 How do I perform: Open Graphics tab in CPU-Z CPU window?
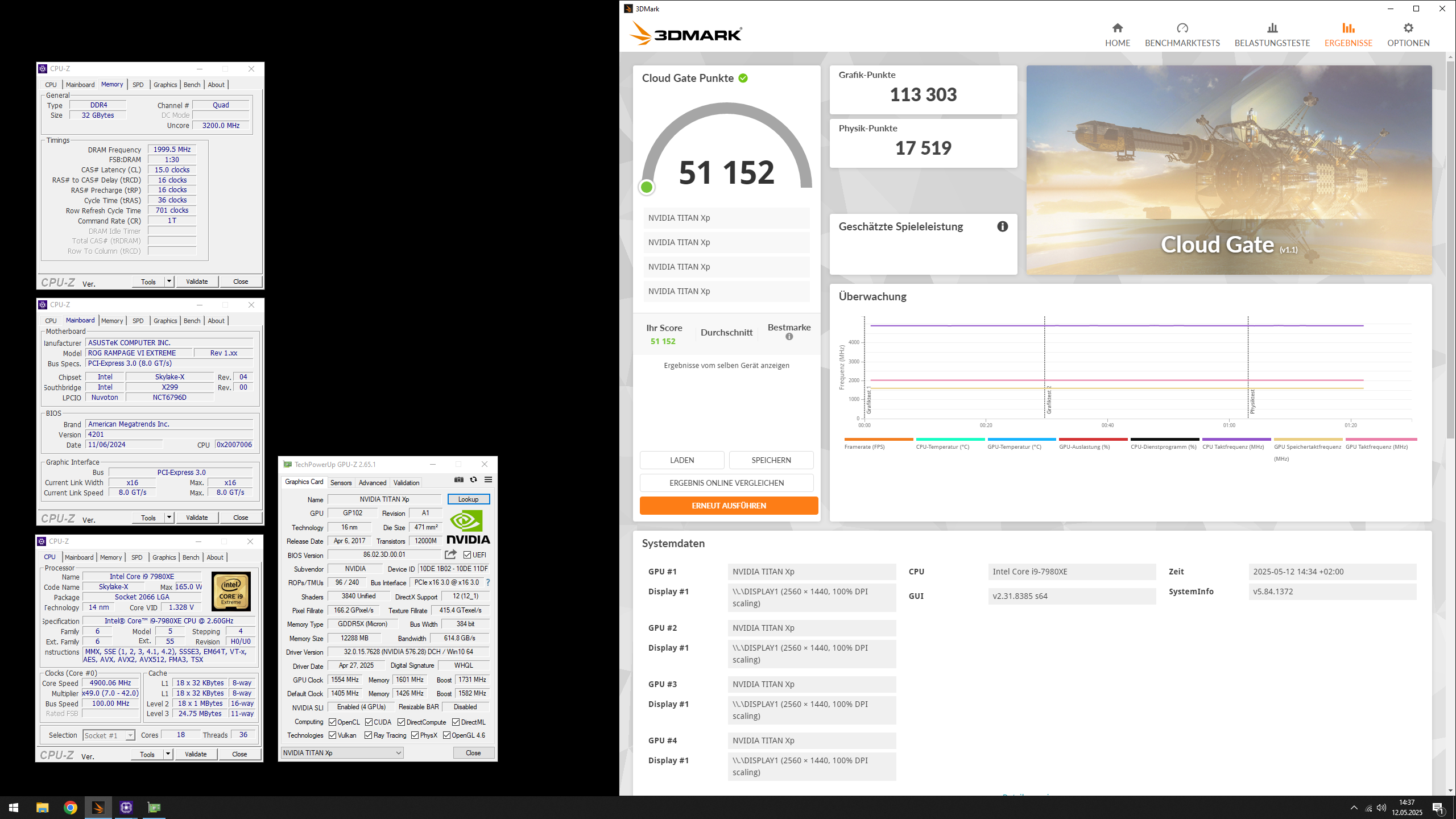pyautogui.click(x=164, y=557)
